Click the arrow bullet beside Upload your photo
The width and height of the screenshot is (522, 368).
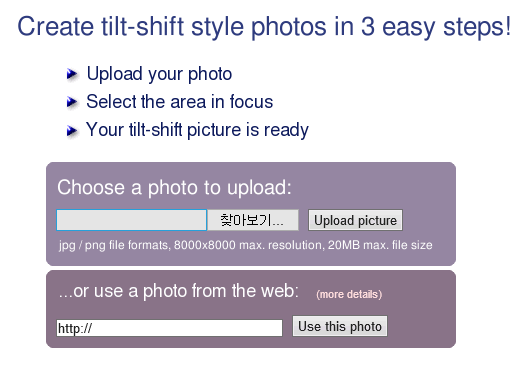[72, 74]
